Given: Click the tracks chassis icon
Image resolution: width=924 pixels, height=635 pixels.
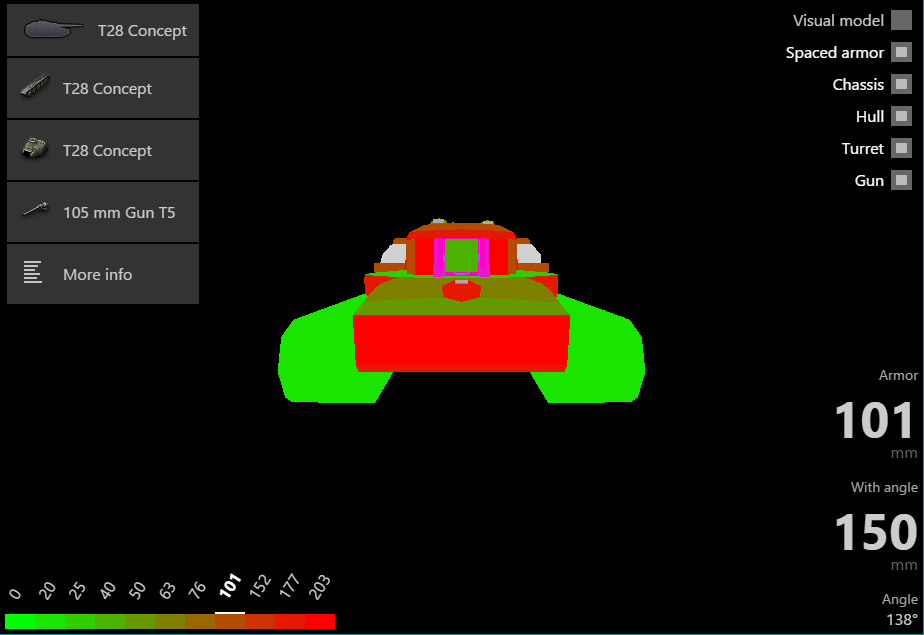Looking at the screenshot, I should tap(34, 87).
